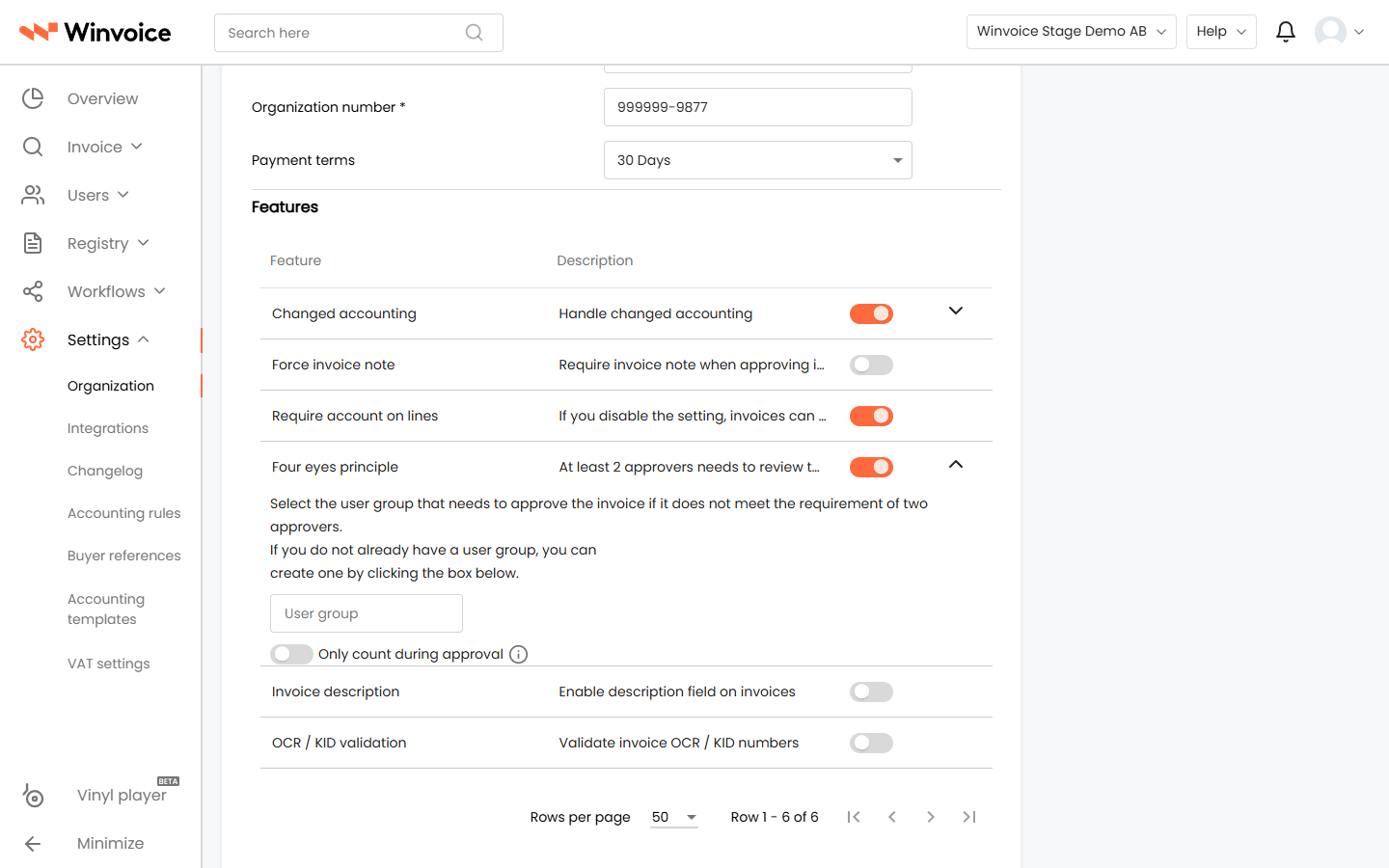Open the Help dropdown
Viewport: 1389px width, 868px height.
pos(1221,32)
